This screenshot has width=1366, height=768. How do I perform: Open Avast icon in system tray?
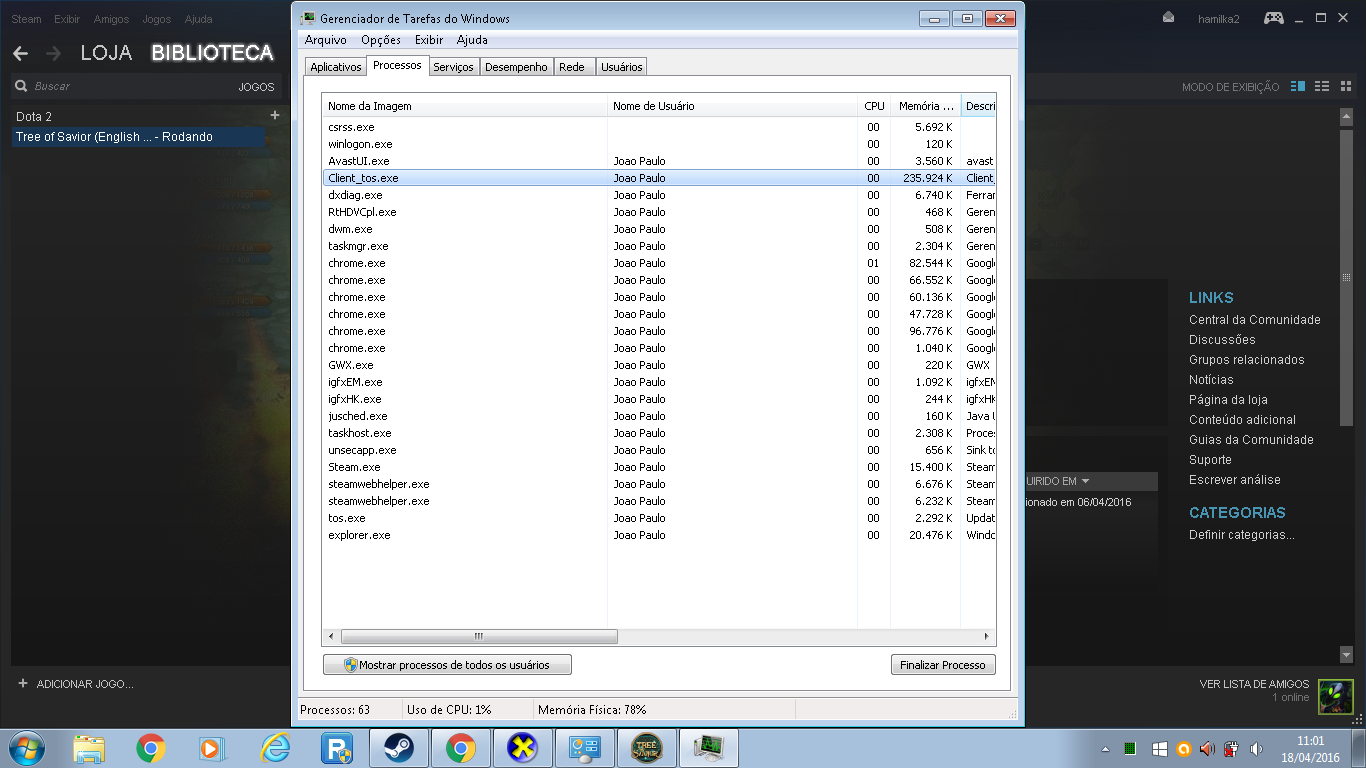tap(1183, 749)
